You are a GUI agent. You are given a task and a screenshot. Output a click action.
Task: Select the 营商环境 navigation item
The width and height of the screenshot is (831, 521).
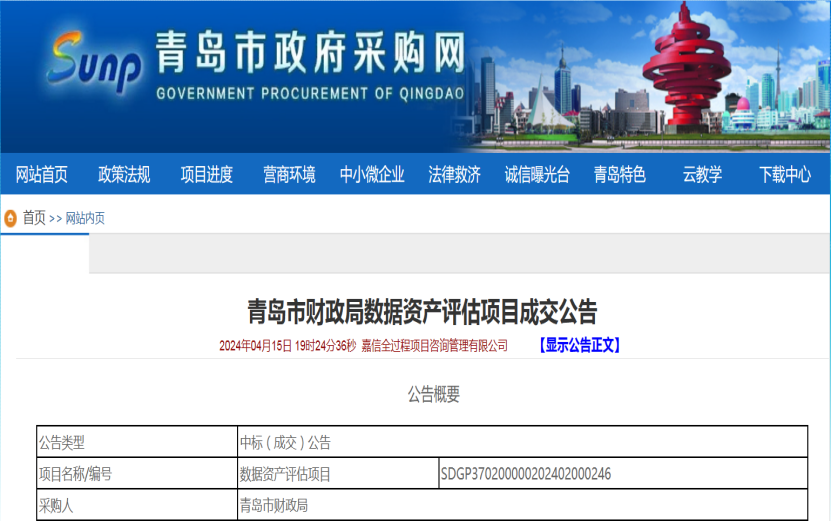coord(289,174)
